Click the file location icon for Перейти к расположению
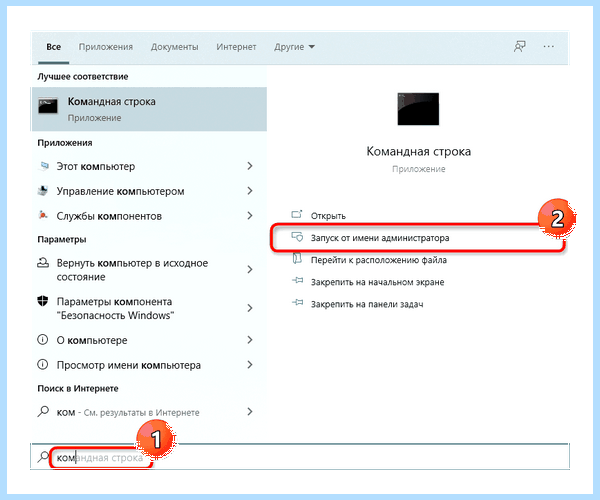 click(297, 259)
